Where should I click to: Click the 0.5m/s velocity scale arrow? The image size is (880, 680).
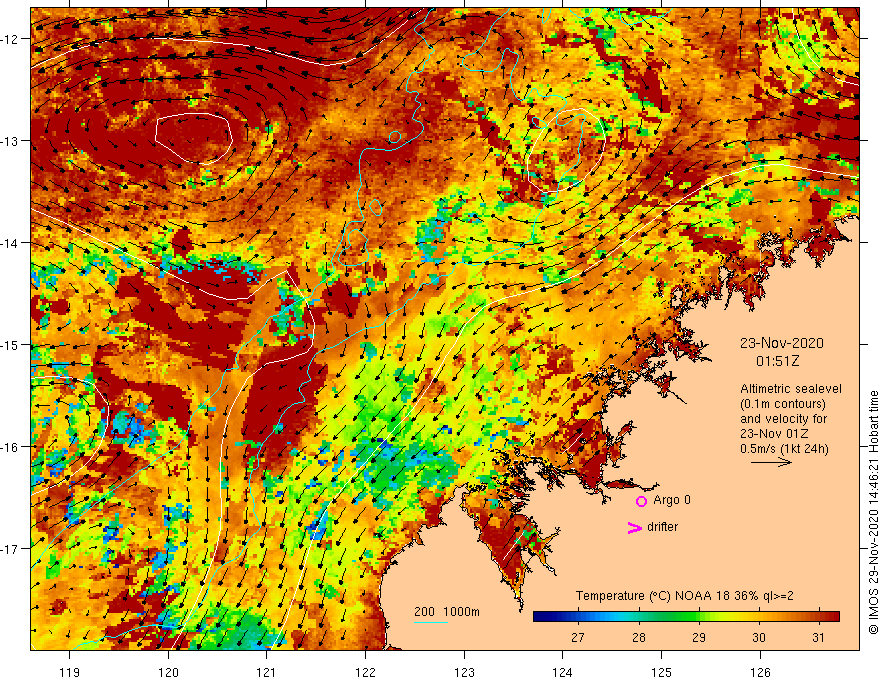pos(771,462)
